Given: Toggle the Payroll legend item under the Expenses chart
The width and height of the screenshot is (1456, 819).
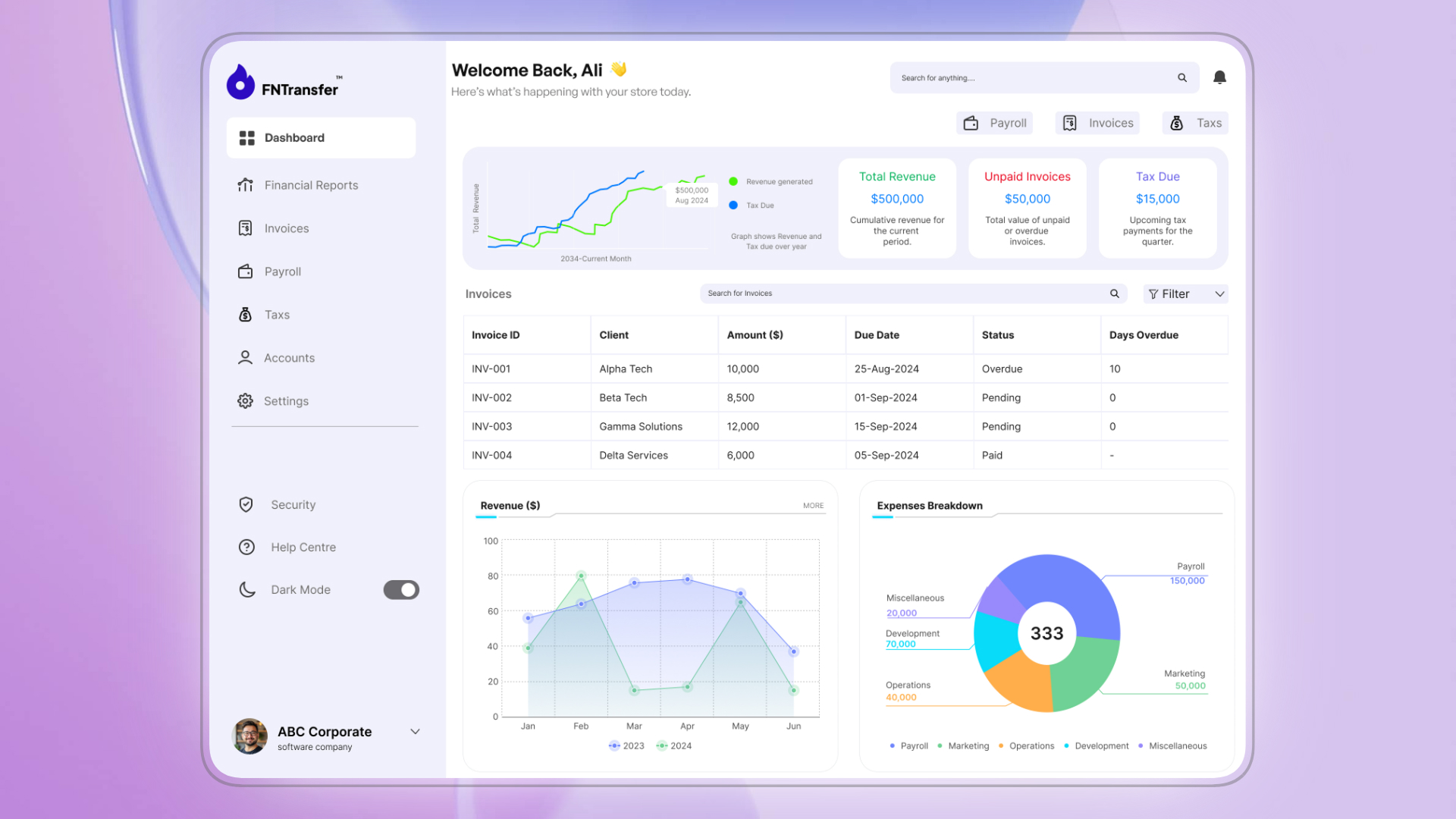Looking at the screenshot, I should pos(908,746).
